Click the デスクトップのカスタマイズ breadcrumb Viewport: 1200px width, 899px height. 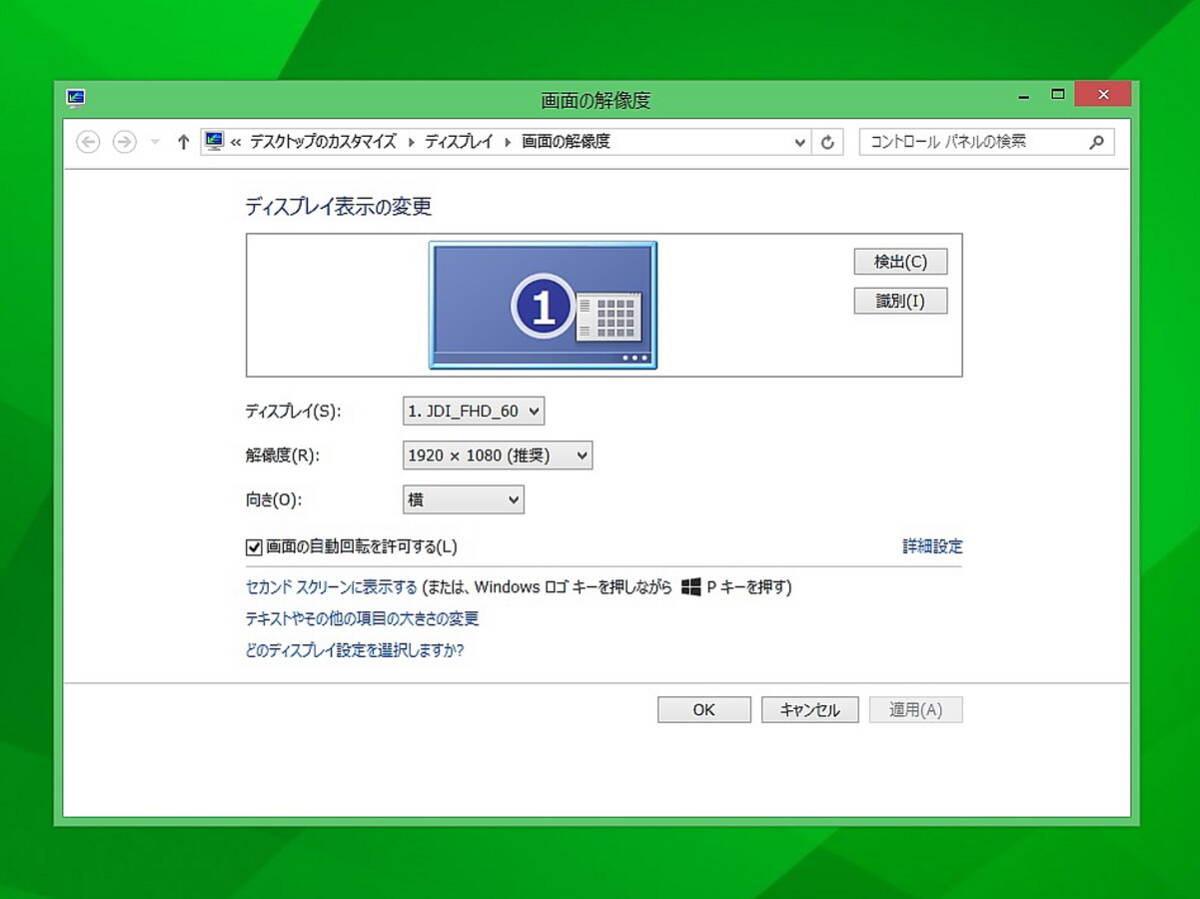point(323,142)
